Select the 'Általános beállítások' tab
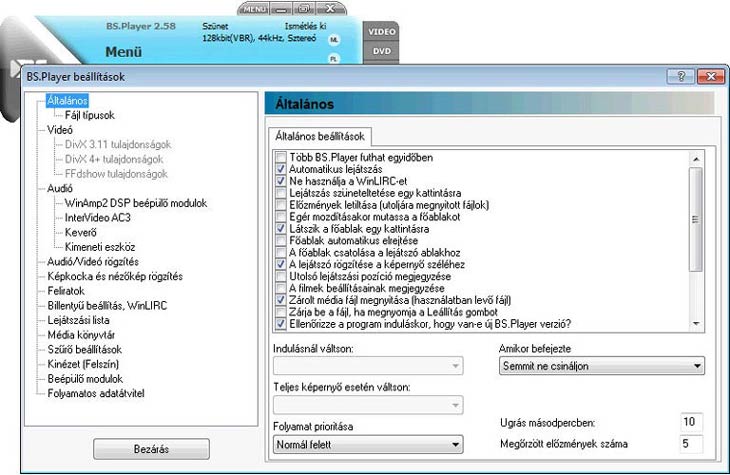This screenshot has width=730, height=475. coord(321,133)
